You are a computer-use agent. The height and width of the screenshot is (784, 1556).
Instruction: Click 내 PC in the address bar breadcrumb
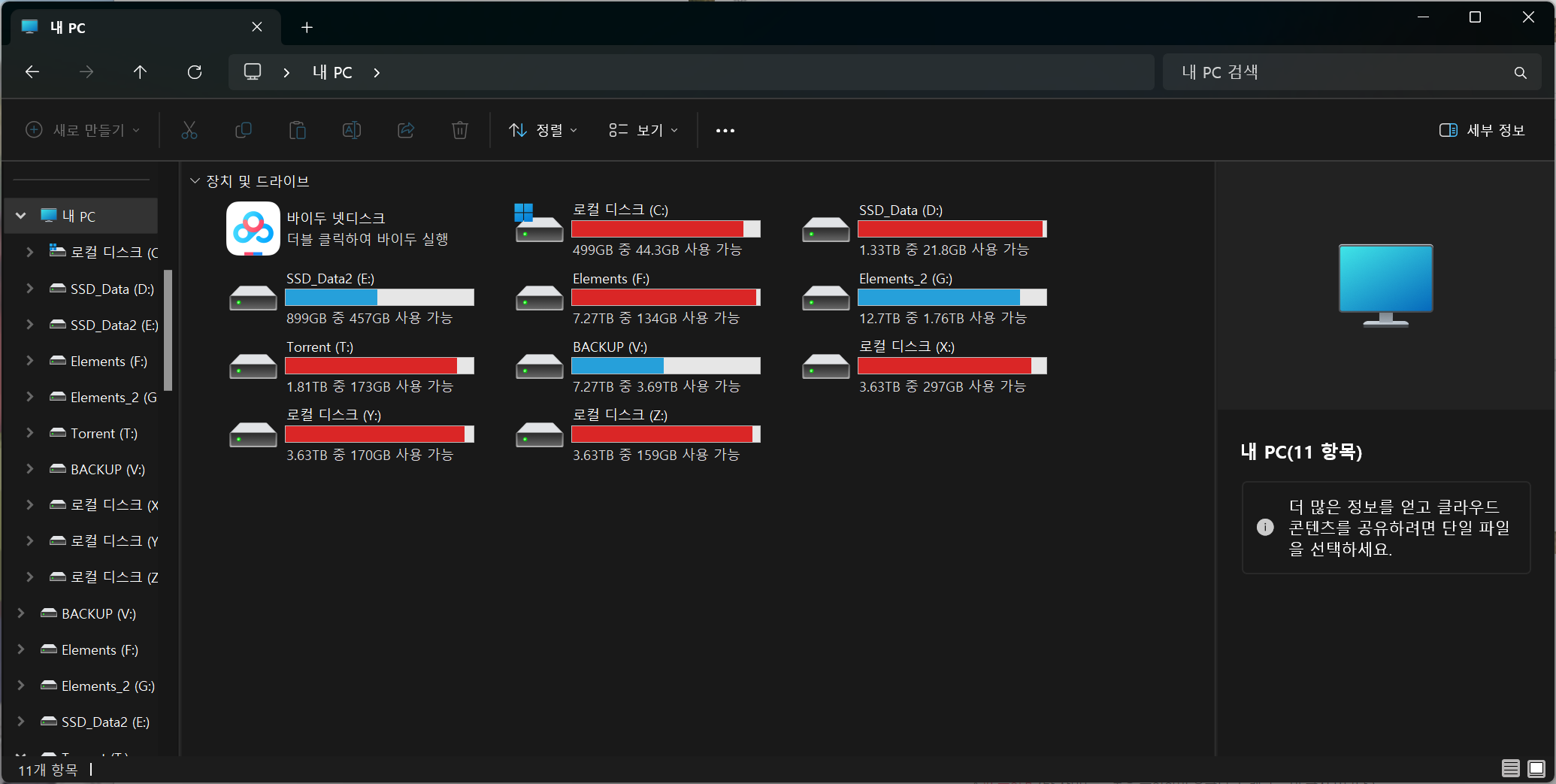[332, 72]
